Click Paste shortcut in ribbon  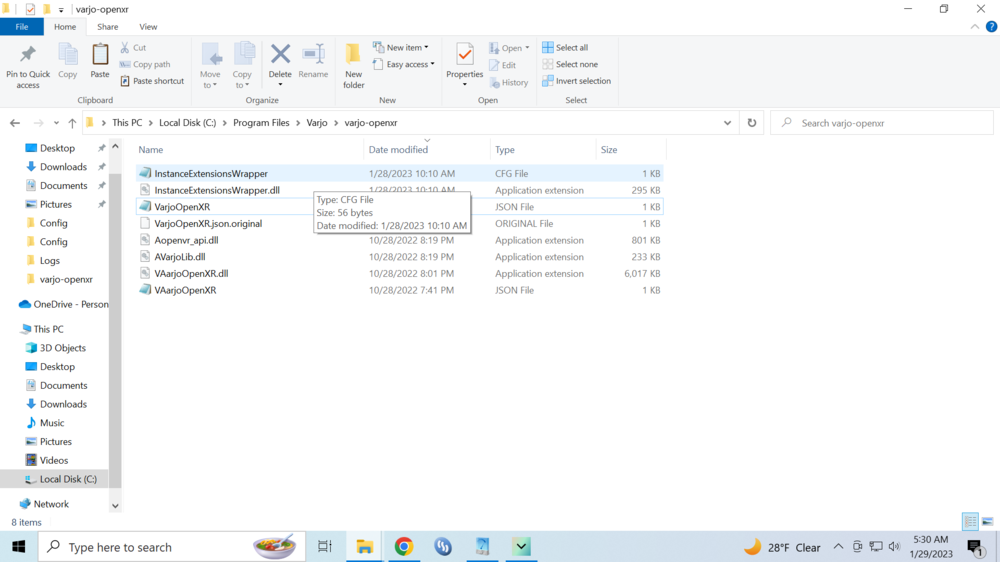click(x=152, y=81)
